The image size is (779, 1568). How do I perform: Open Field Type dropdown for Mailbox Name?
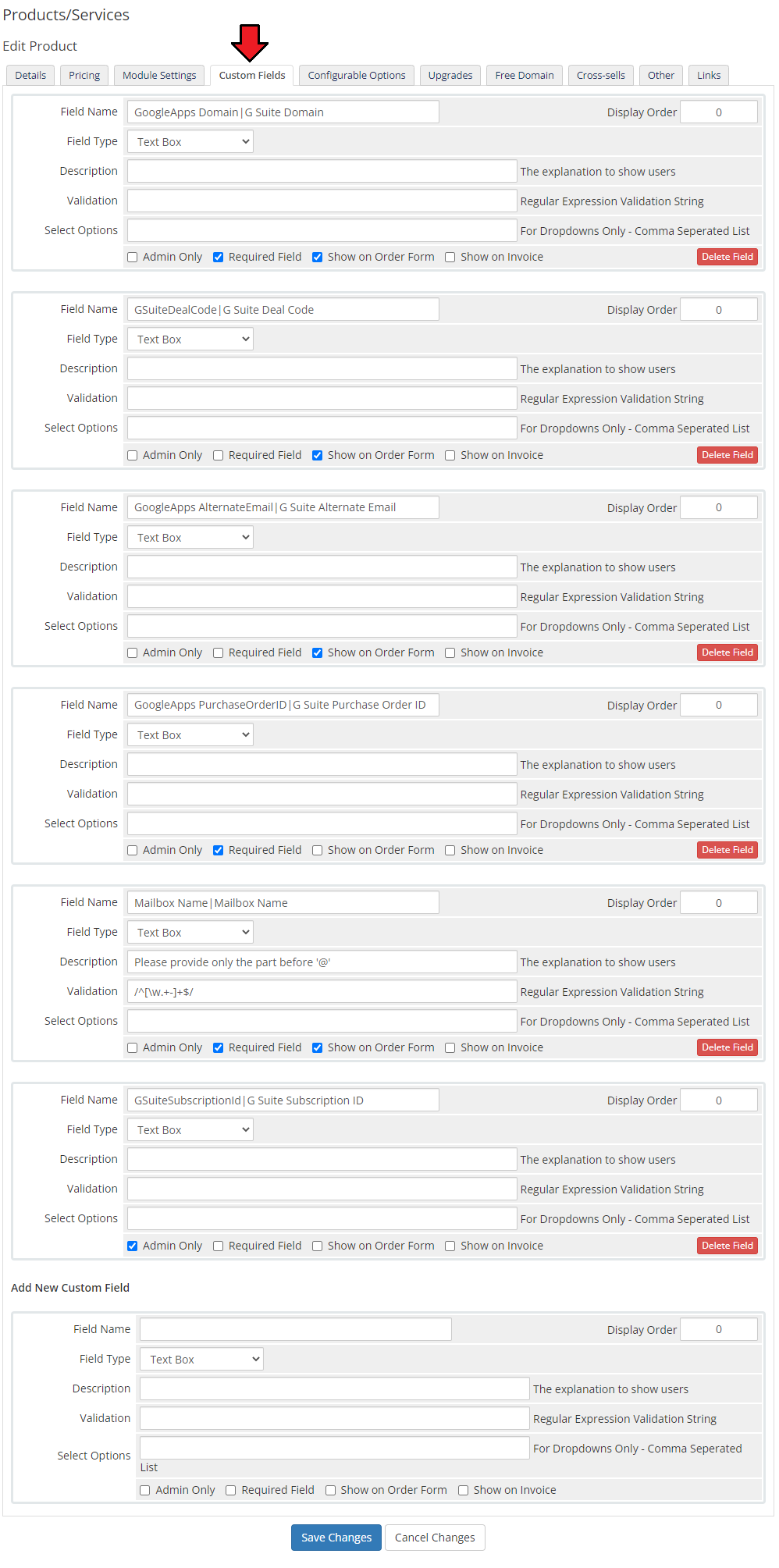190,932
